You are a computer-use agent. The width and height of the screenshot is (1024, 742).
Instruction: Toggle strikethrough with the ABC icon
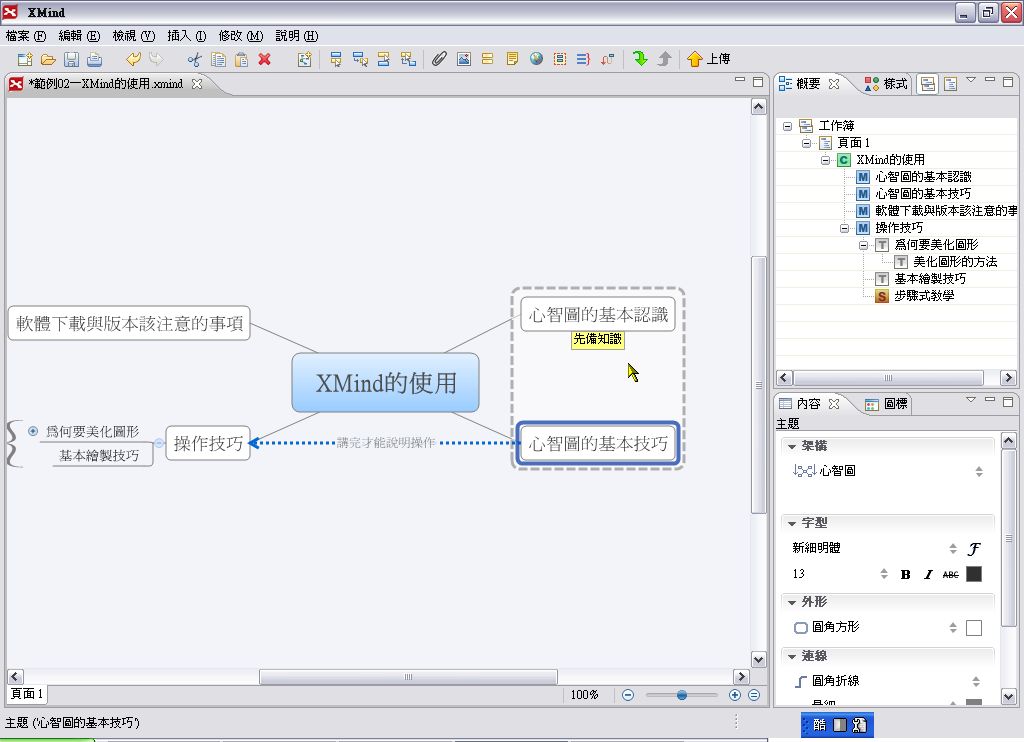[951, 575]
